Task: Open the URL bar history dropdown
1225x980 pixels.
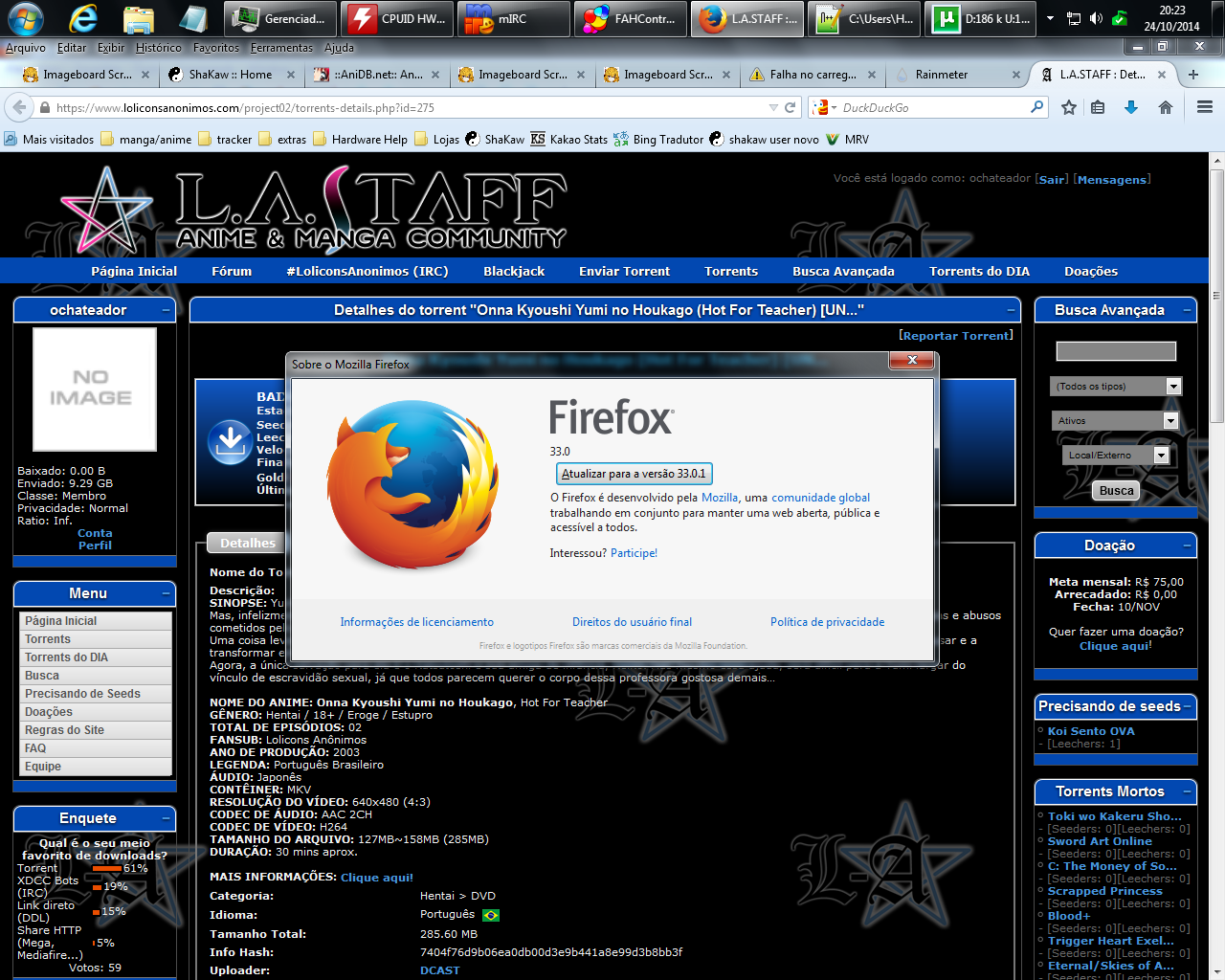Action: [773, 107]
